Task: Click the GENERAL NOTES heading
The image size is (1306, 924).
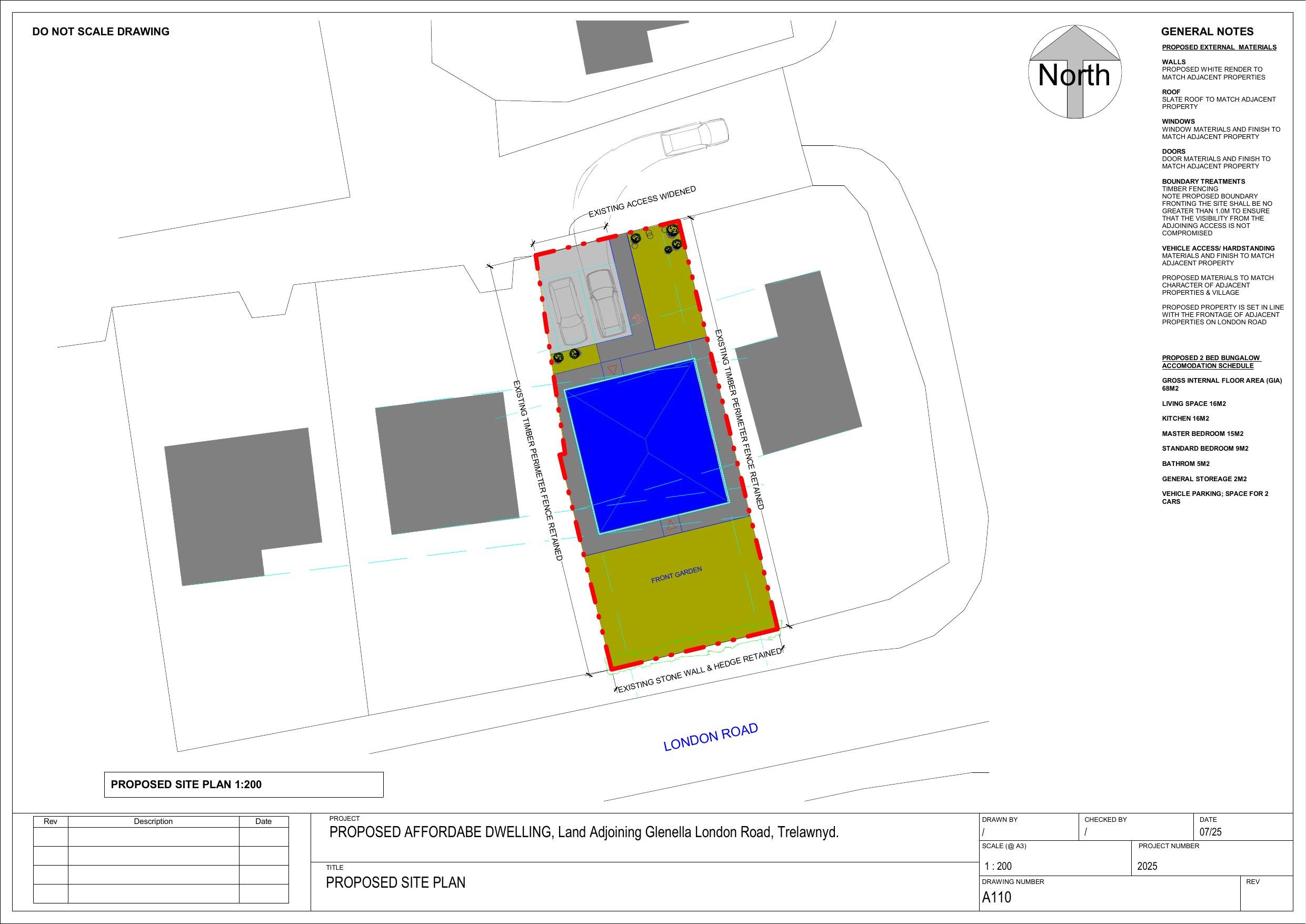Action: pyautogui.click(x=1207, y=32)
